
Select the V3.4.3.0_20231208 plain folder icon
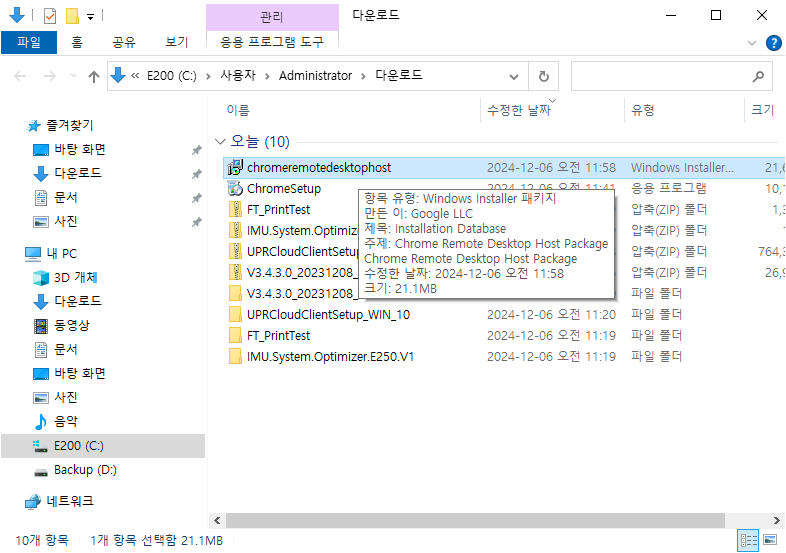pos(235,293)
